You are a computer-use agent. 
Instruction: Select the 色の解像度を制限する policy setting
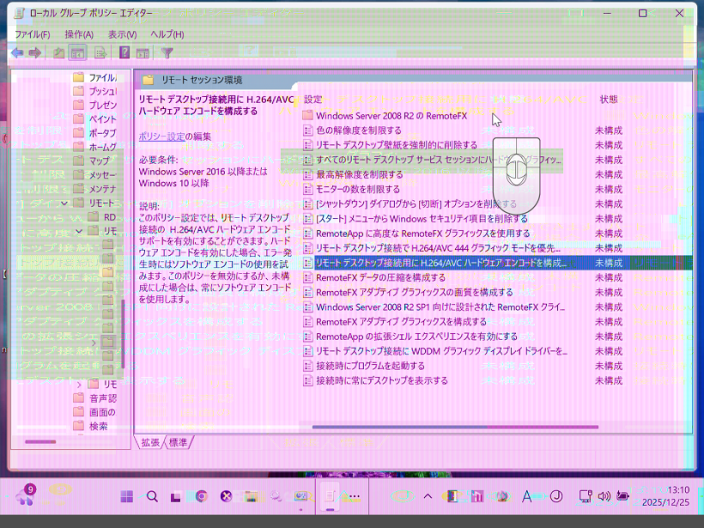358,130
